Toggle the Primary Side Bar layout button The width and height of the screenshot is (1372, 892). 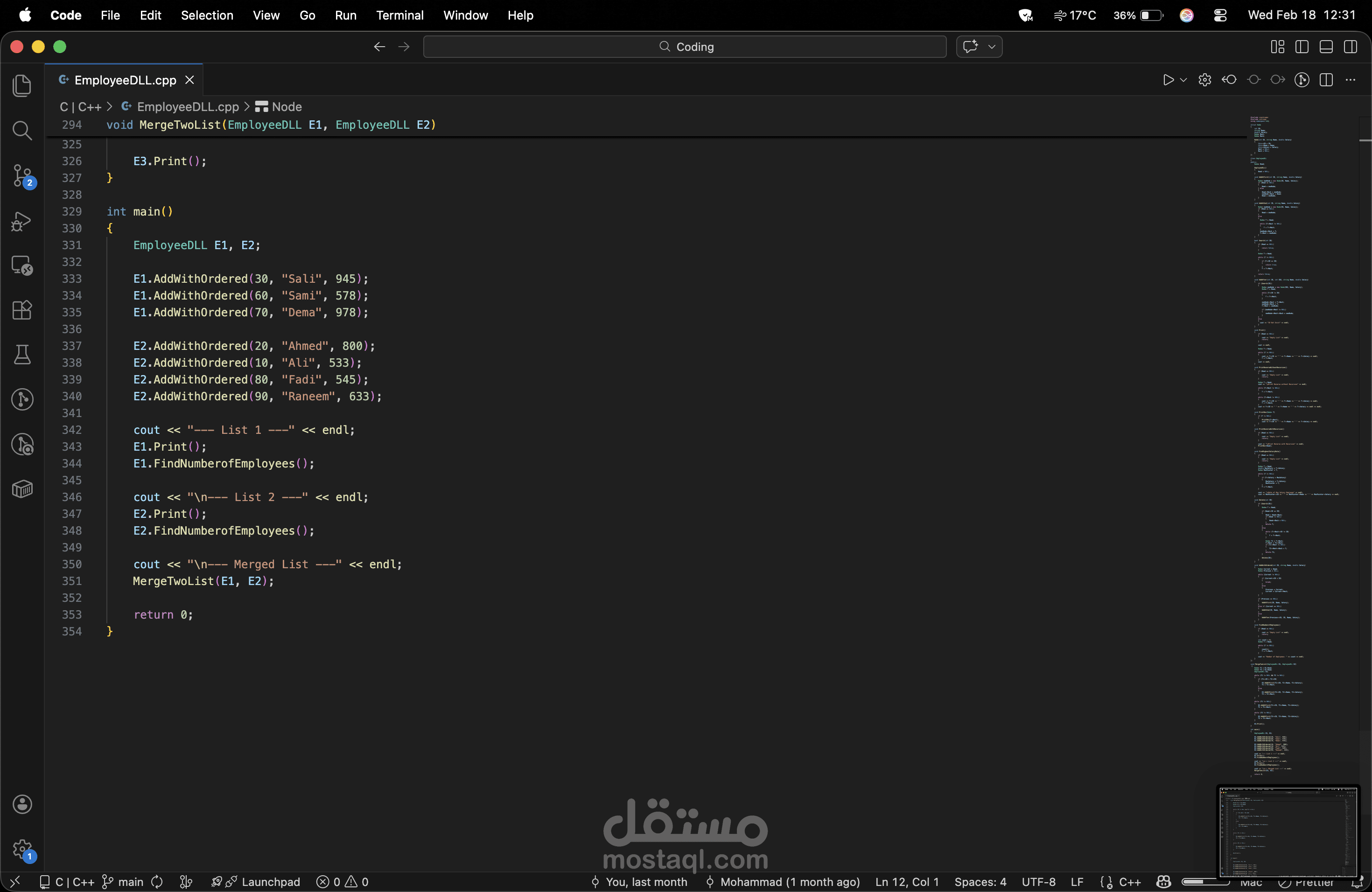coord(1302,47)
